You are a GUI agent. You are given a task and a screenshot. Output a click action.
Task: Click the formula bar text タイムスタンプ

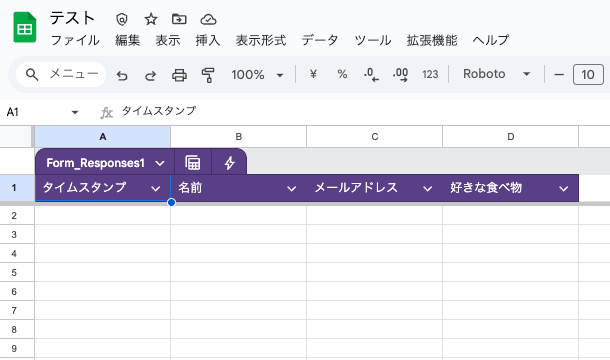pyautogui.click(x=159, y=111)
